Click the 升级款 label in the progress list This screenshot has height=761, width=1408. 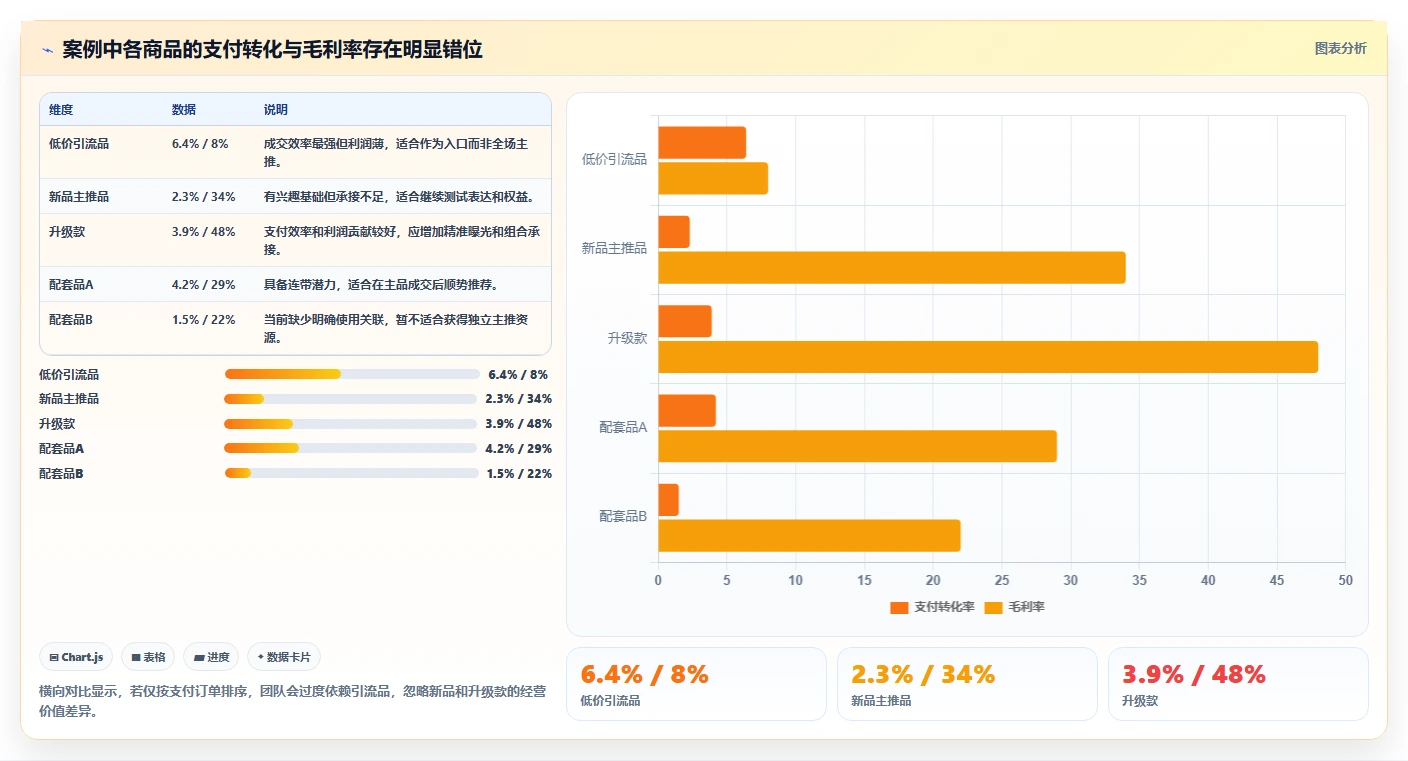click(x=57, y=424)
